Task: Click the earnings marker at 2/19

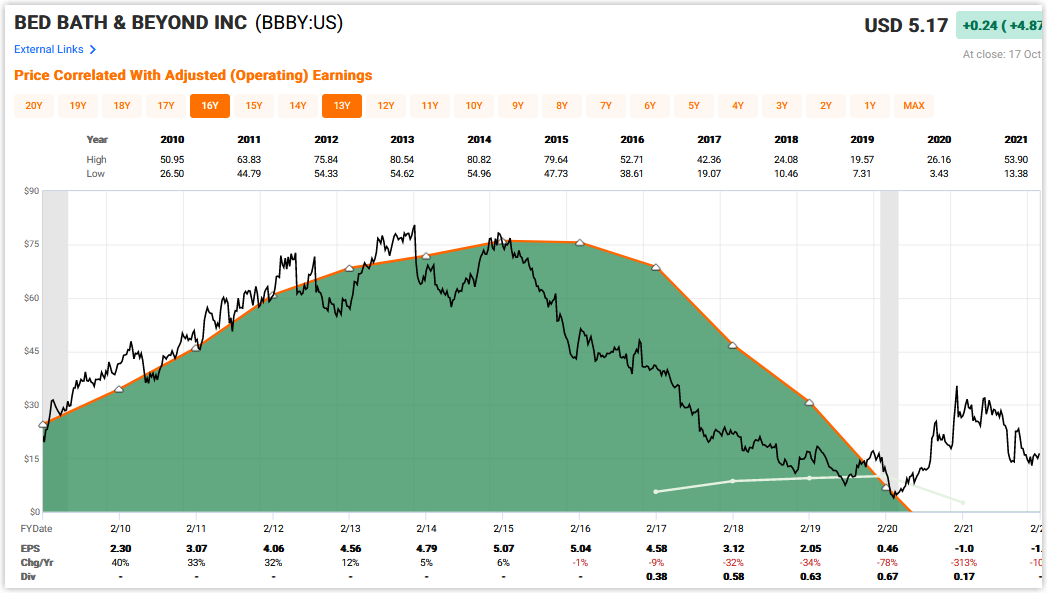Action: [809, 402]
